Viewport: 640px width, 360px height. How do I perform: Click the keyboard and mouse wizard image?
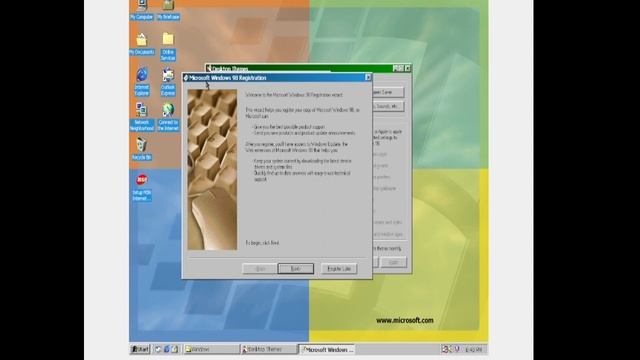point(212,170)
